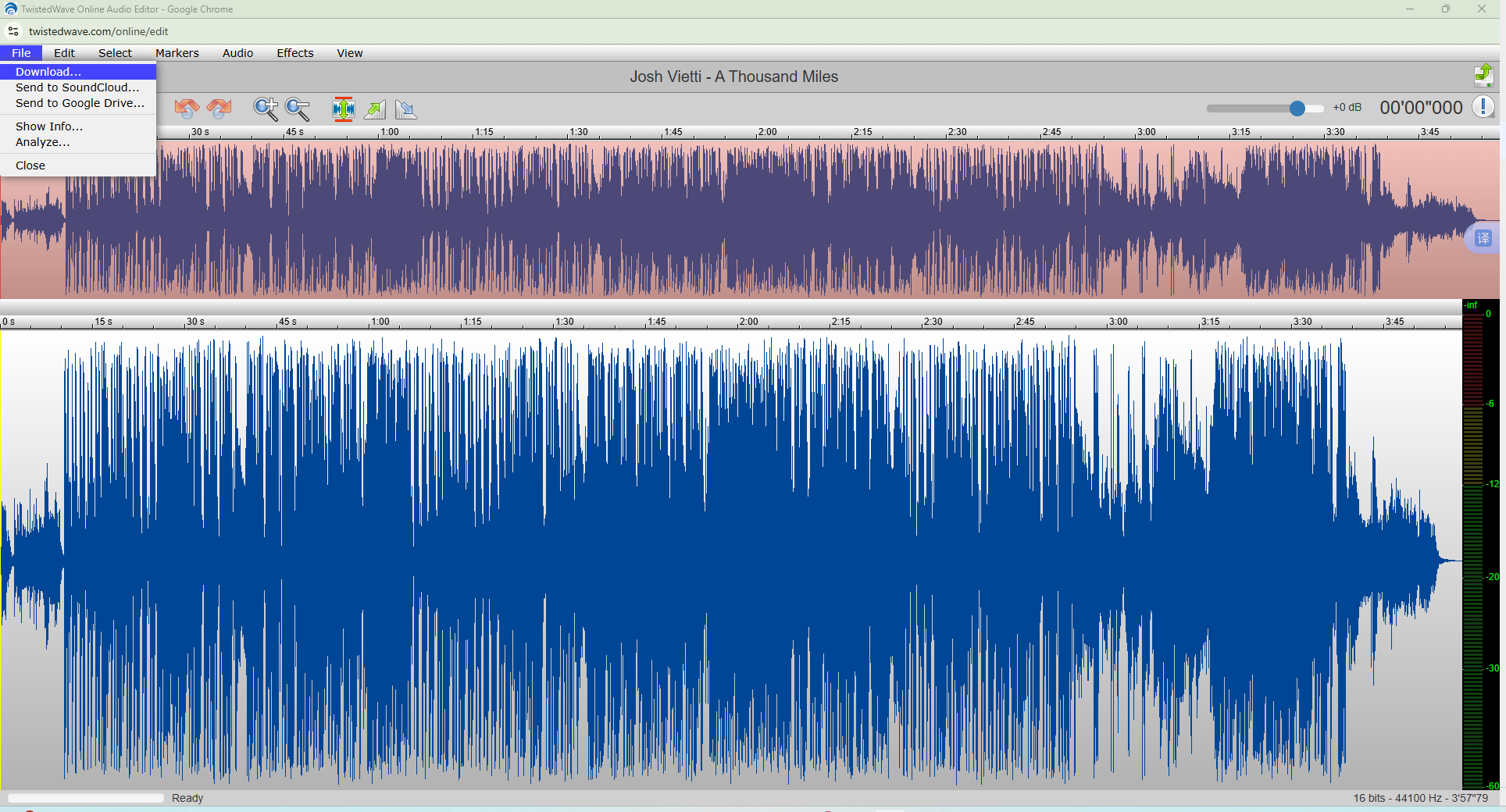Screen dimensions: 1506x812
Task: Click inside the main blue waveform editor
Action: pos(731,560)
